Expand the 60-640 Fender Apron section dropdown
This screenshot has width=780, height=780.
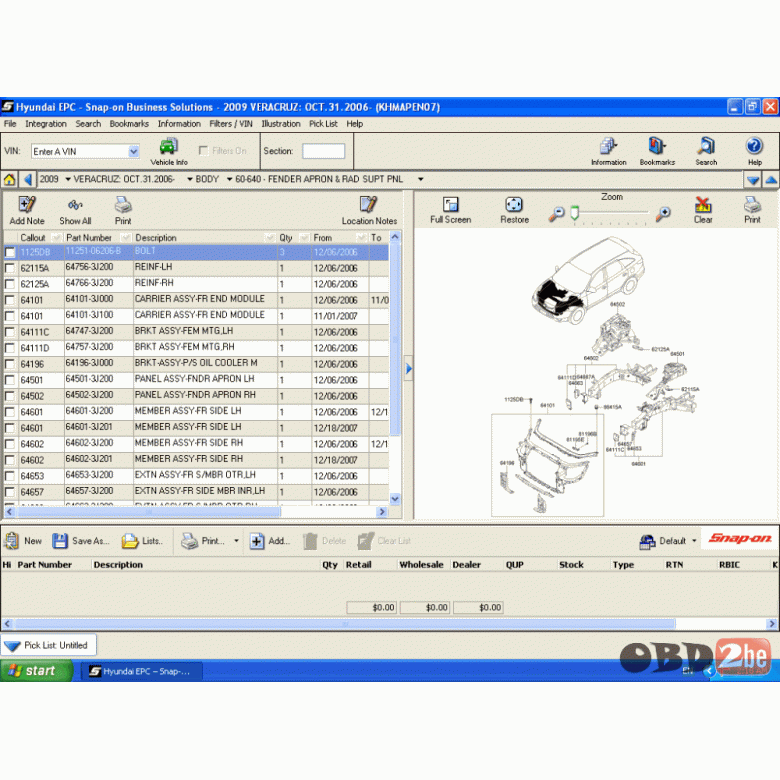420,179
